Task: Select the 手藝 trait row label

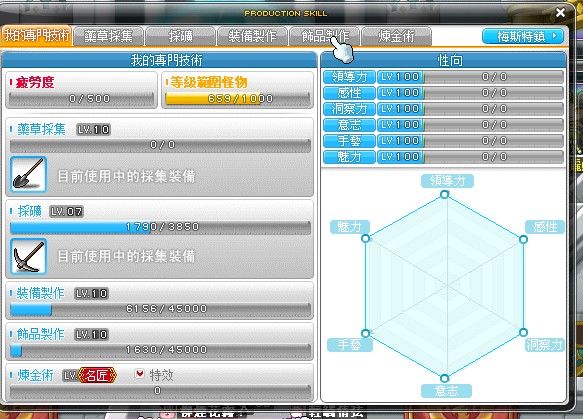Action: 349,141
